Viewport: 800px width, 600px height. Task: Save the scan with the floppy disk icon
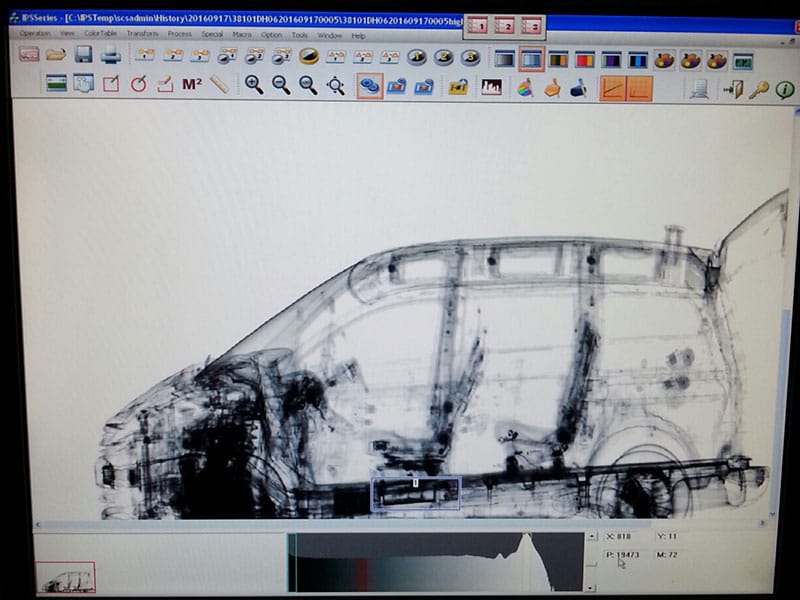(x=84, y=55)
